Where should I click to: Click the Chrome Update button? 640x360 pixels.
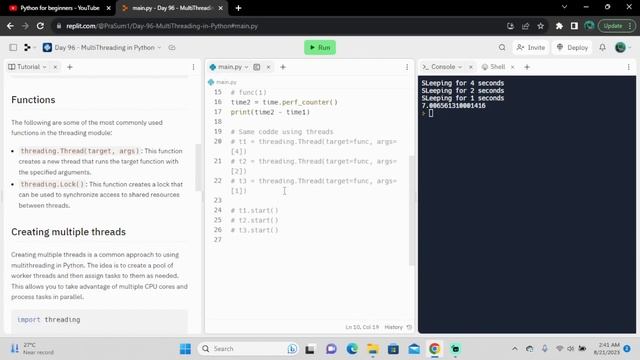(x=617, y=26)
